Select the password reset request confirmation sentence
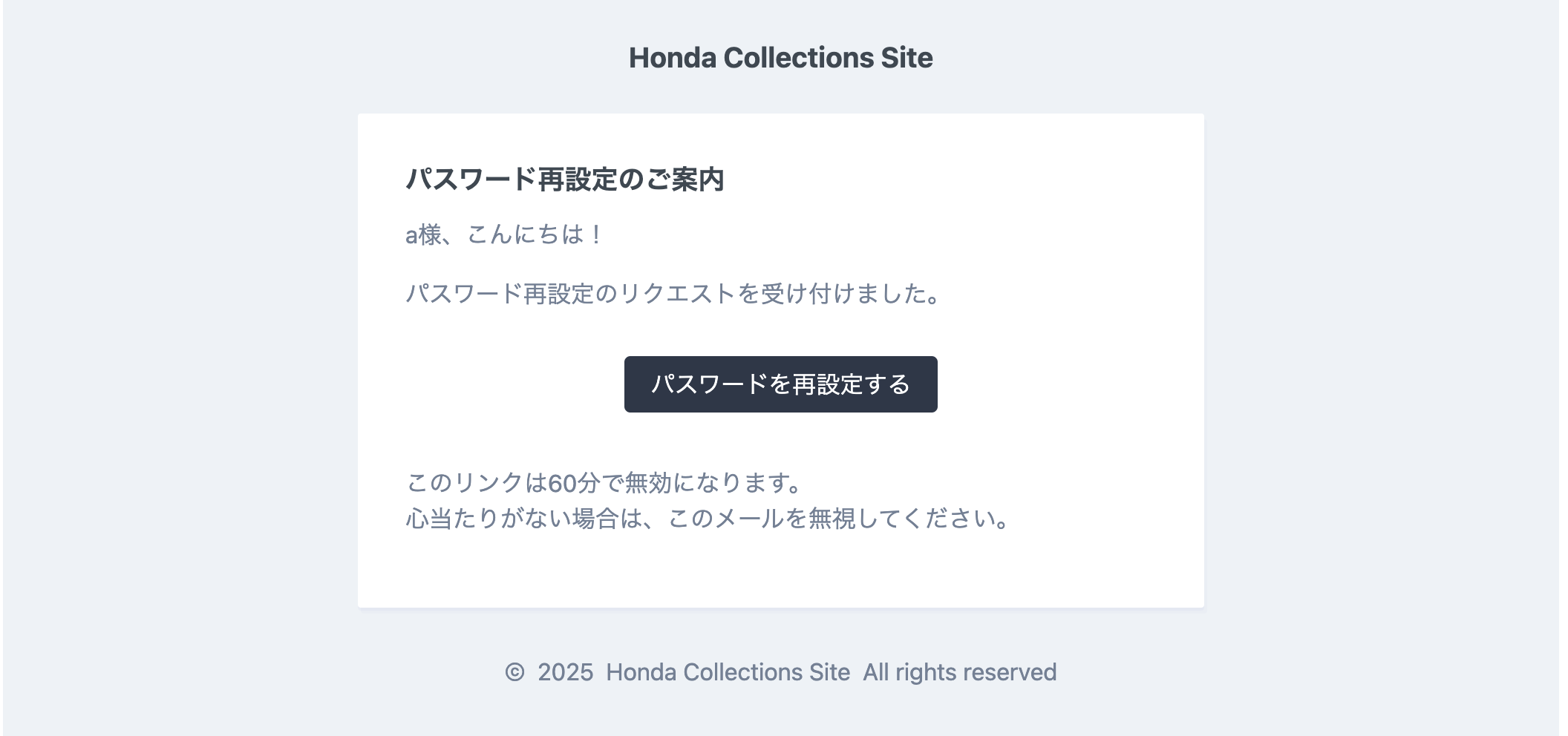Screen dimensions: 1568x736 coord(672,294)
